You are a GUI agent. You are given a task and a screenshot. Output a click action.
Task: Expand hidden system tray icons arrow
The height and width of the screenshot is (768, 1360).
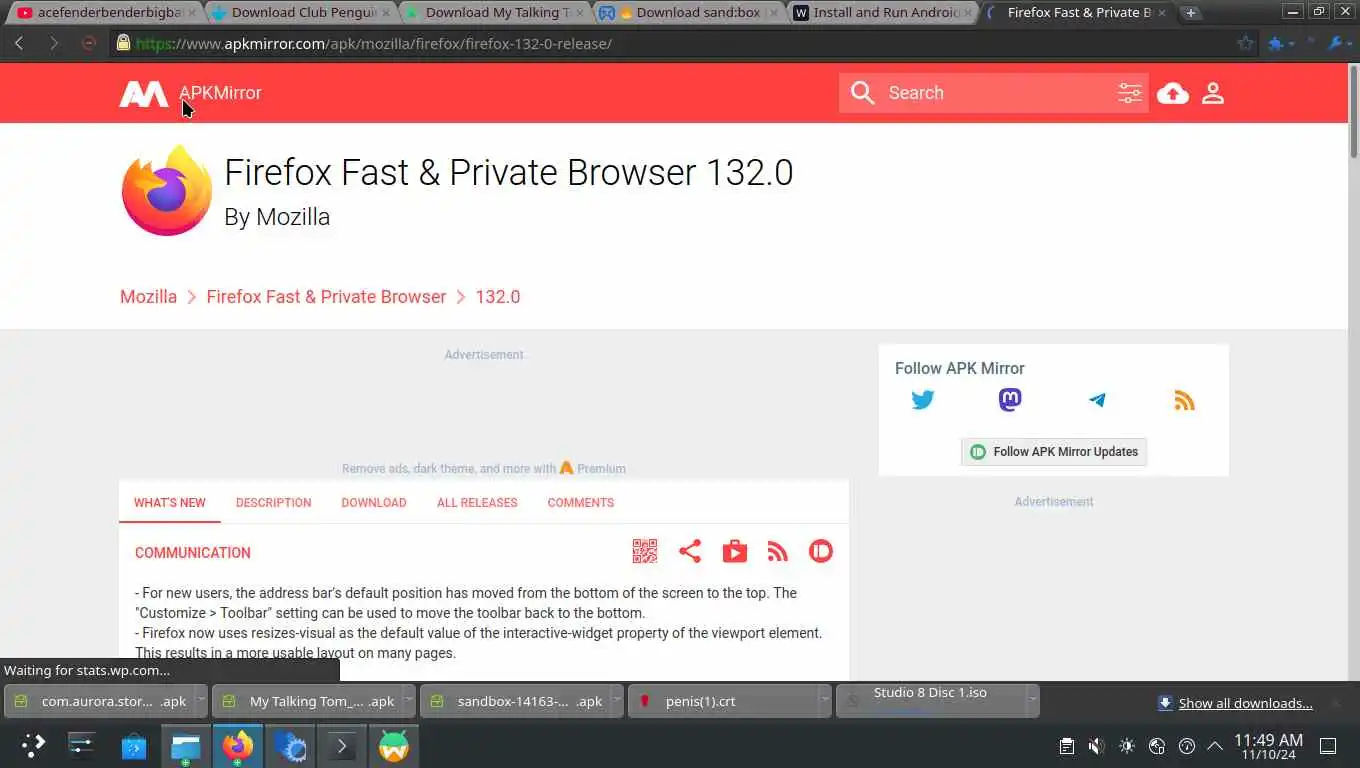tap(1215, 746)
